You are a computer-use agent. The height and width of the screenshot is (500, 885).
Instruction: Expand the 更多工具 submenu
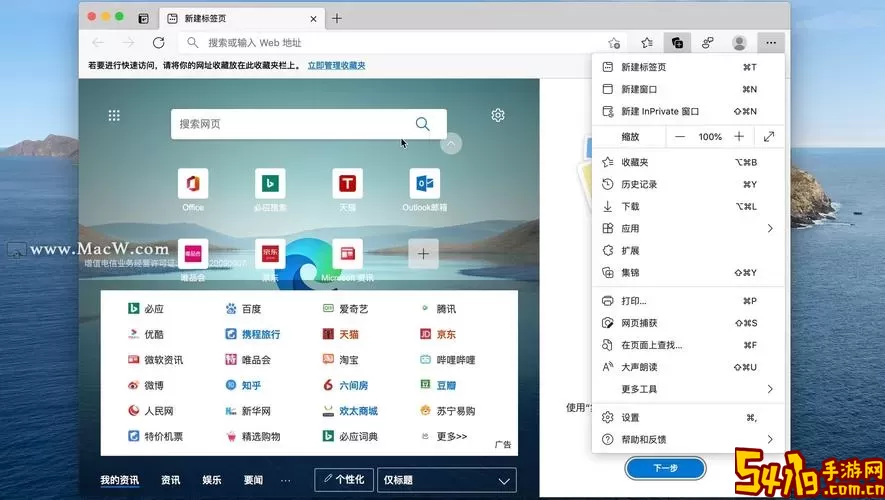pyautogui.click(x=687, y=389)
